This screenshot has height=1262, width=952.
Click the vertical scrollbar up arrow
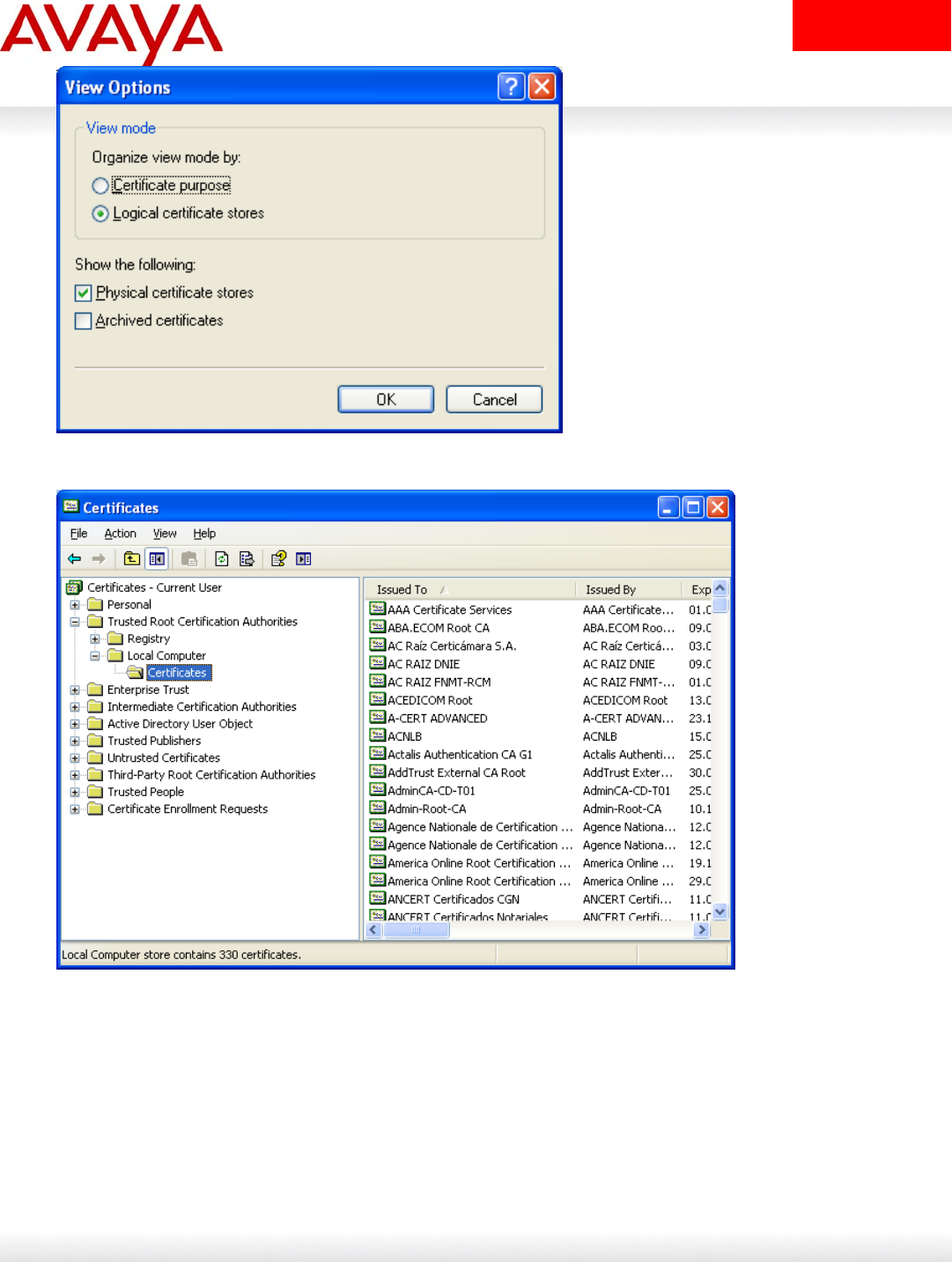720,587
